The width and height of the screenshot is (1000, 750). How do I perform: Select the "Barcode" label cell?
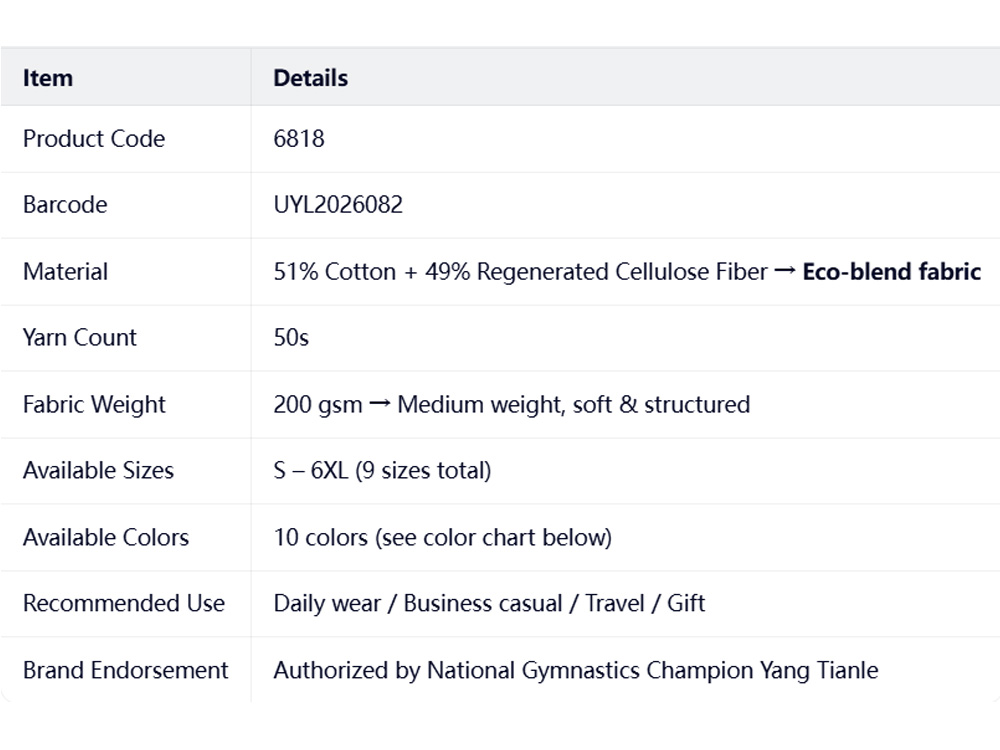tap(65, 205)
